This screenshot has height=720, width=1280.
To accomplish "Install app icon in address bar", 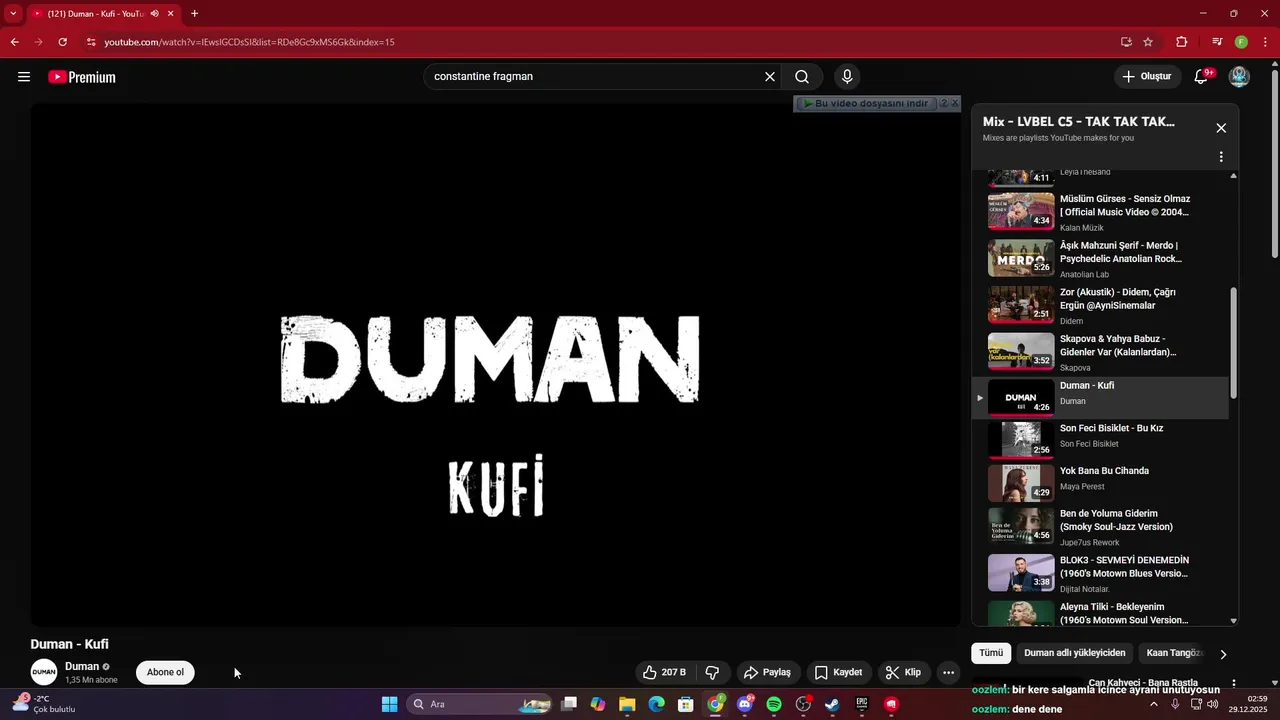I will click(x=1126, y=42).
